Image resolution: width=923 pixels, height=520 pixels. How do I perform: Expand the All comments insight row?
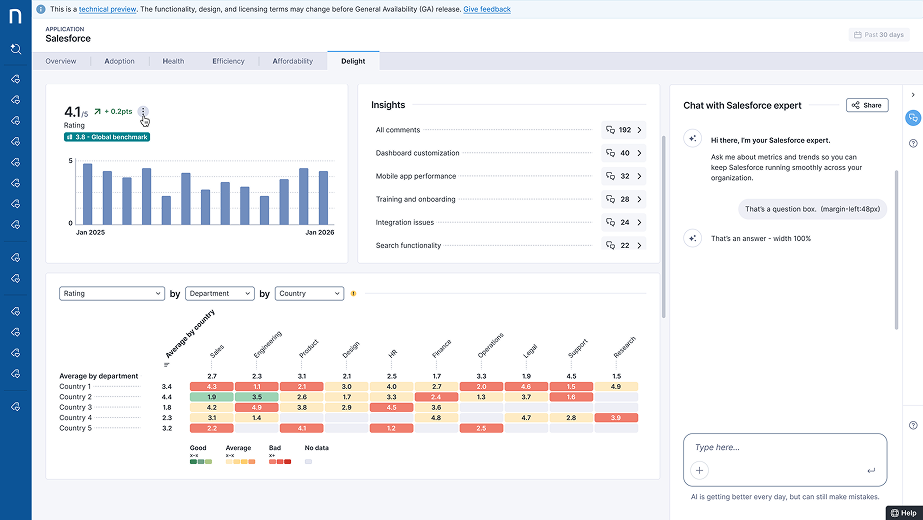(623, 130)
